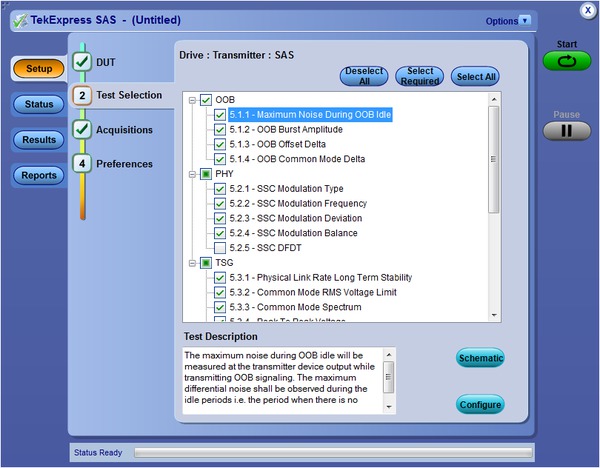The height and width of the screenshot is (468, 600).
Task: Go to the Preferences step
Action: (x=124, y=164)
